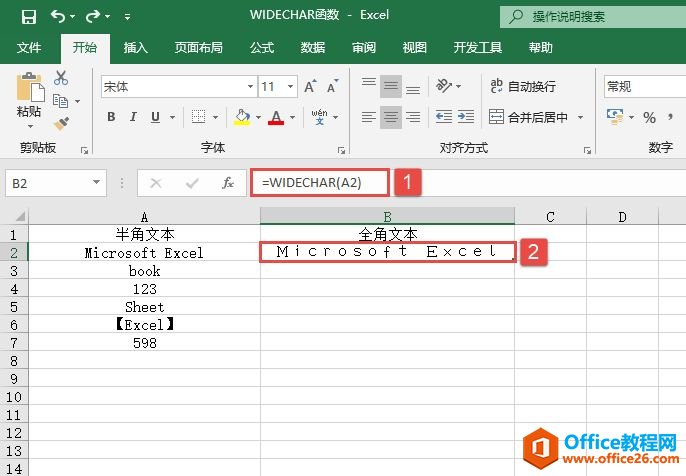The image size is (686, 476).
Task: Copy selection with the copy icon
Action: pos(60,101)
